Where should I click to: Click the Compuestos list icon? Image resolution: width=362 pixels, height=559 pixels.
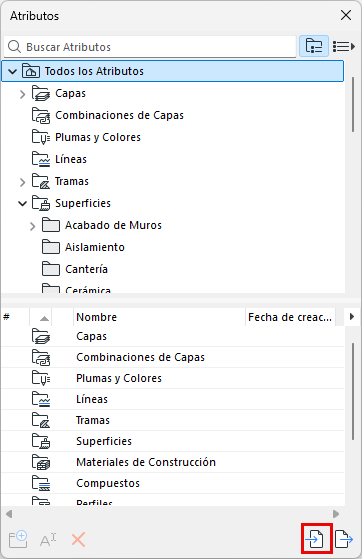pyautogui.click(x=41, y=483)
